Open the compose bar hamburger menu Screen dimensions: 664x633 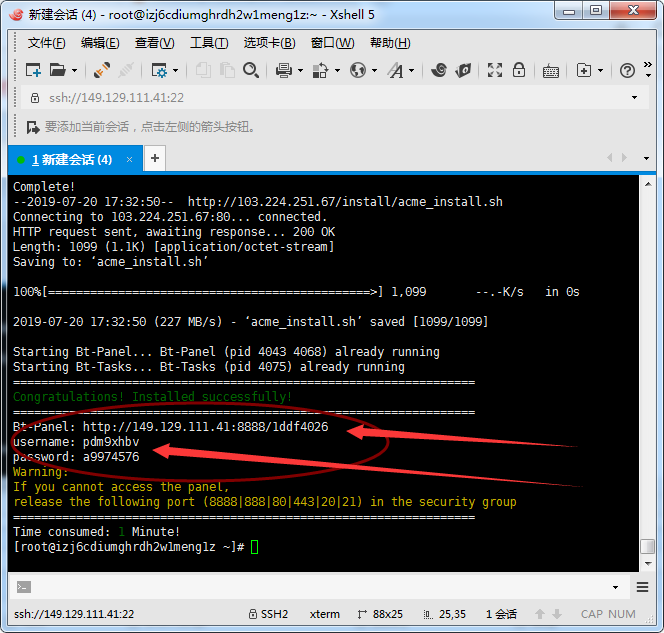642,587
